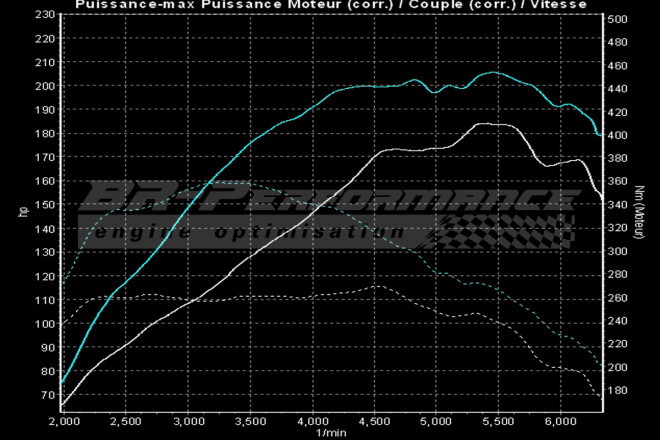Screen dimensions: 660x440
Task: Click the 500 value on right axis
Action: coord(619,19)
